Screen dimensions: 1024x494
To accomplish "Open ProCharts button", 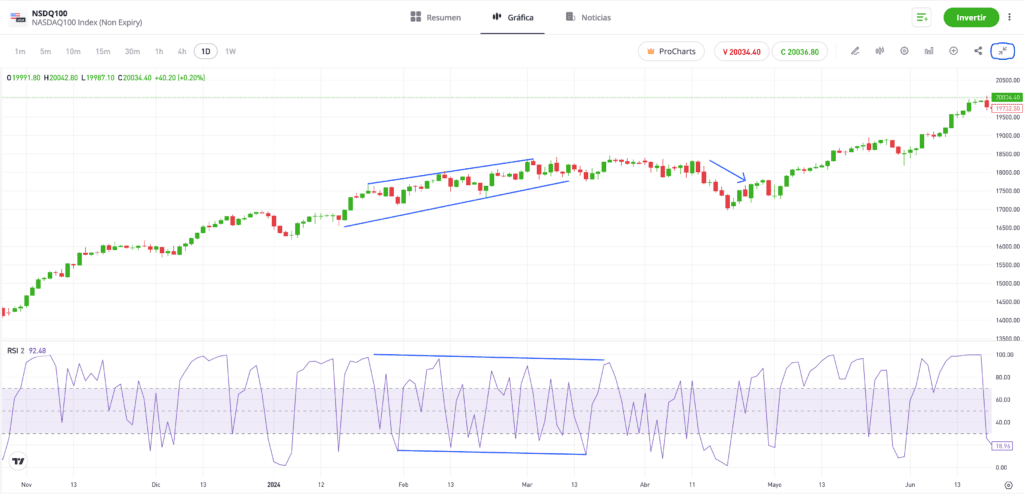I will (x=671, y=51).
